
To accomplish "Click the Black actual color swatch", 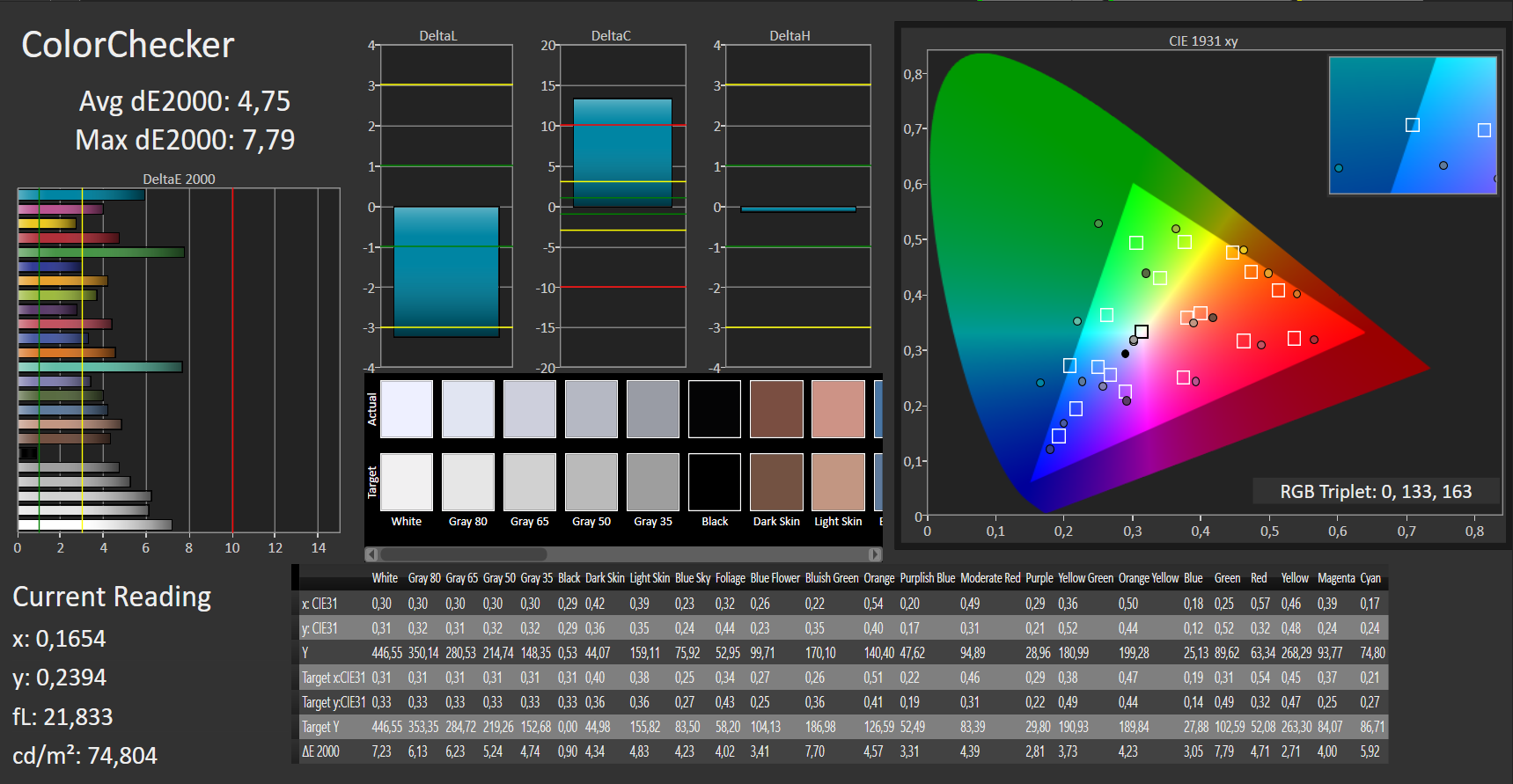I will pos(715,409).
